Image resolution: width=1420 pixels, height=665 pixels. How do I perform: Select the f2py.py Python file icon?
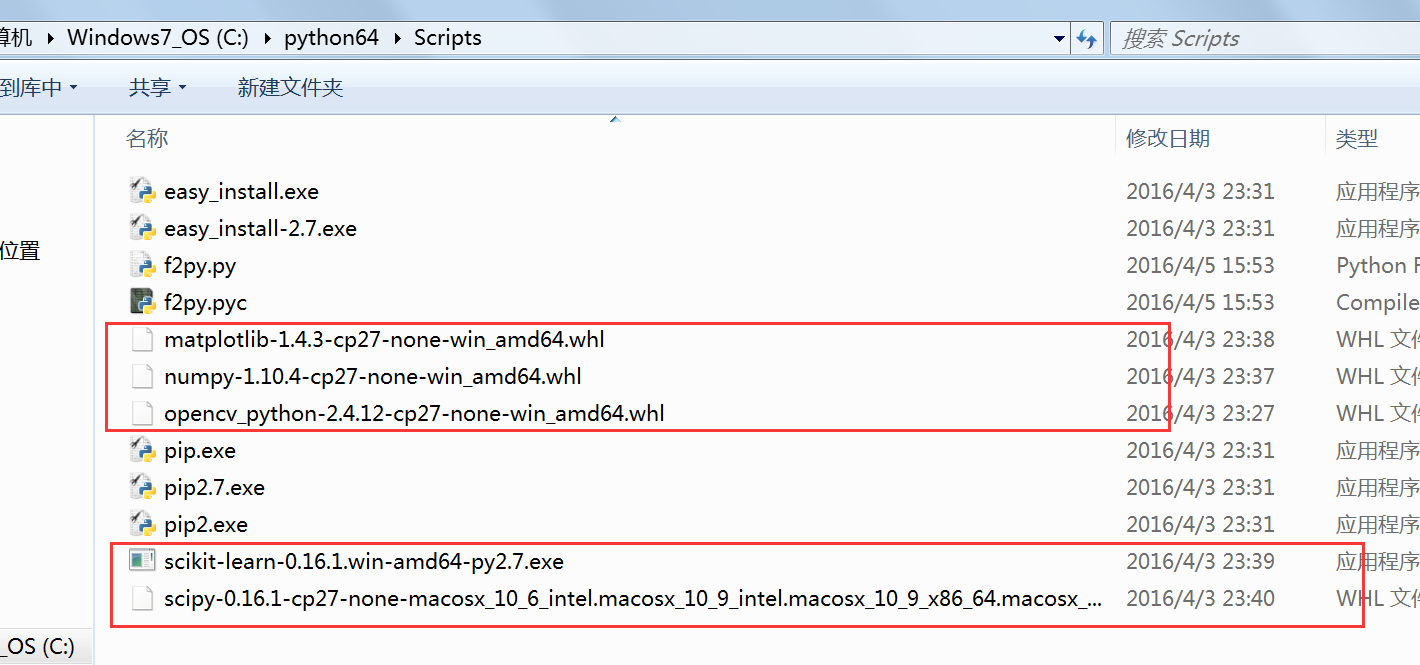(x=142, y=265)
